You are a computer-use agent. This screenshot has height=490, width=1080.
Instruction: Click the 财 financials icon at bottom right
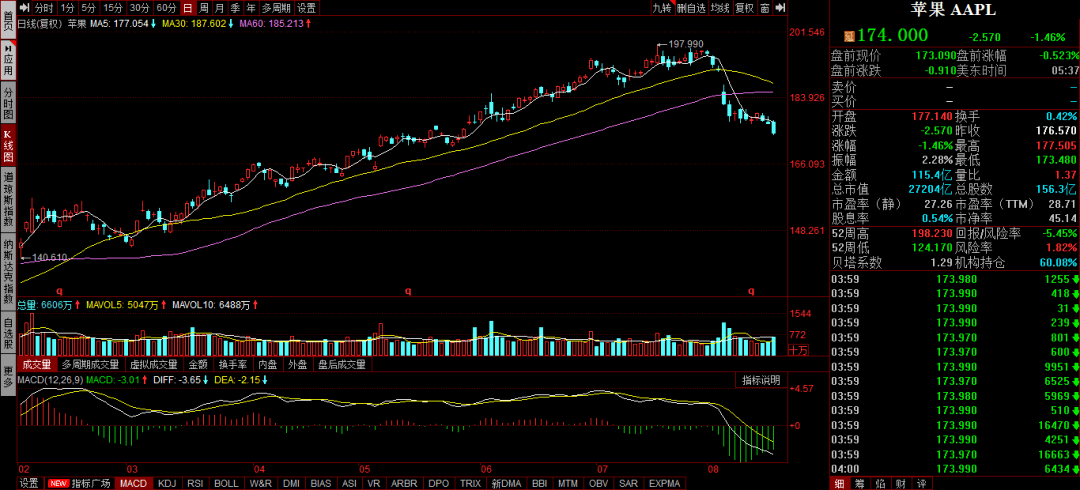pos(901,483)
